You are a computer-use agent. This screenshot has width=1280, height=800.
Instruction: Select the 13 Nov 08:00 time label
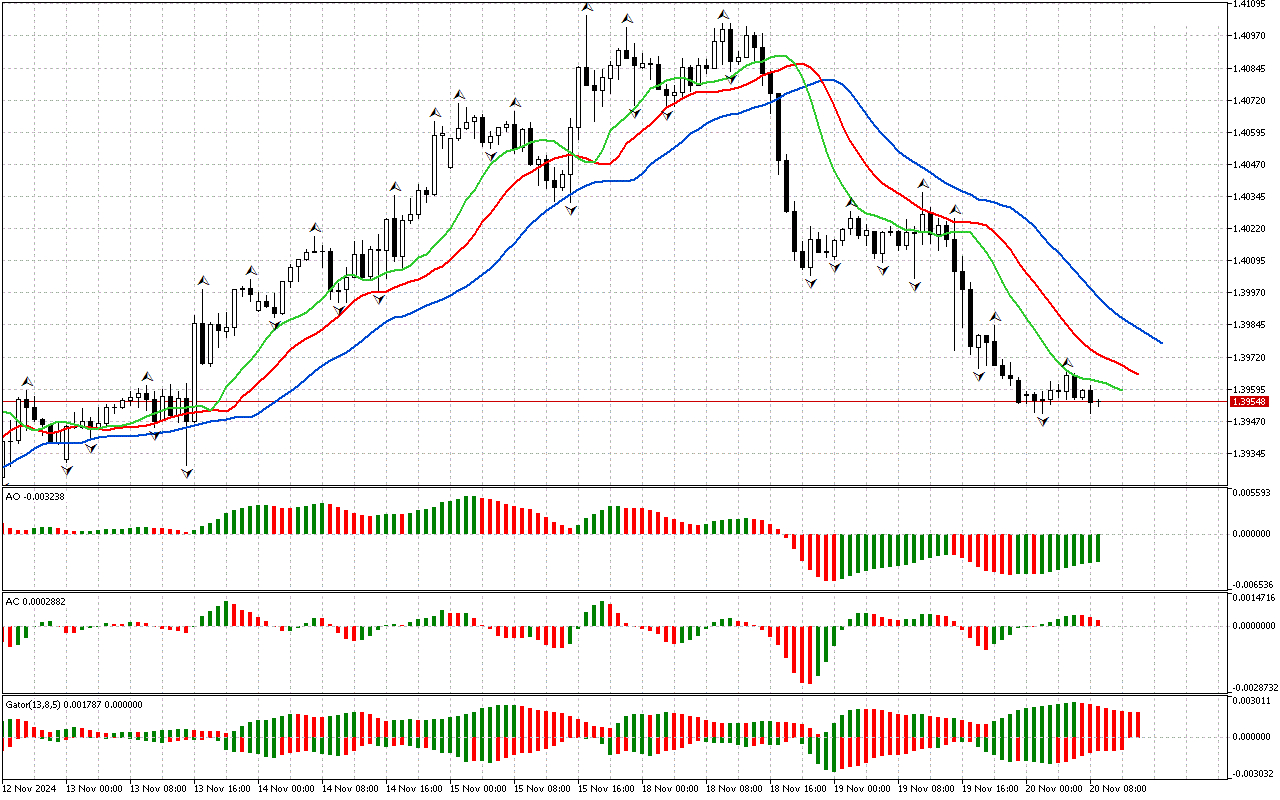coord(157,789)
